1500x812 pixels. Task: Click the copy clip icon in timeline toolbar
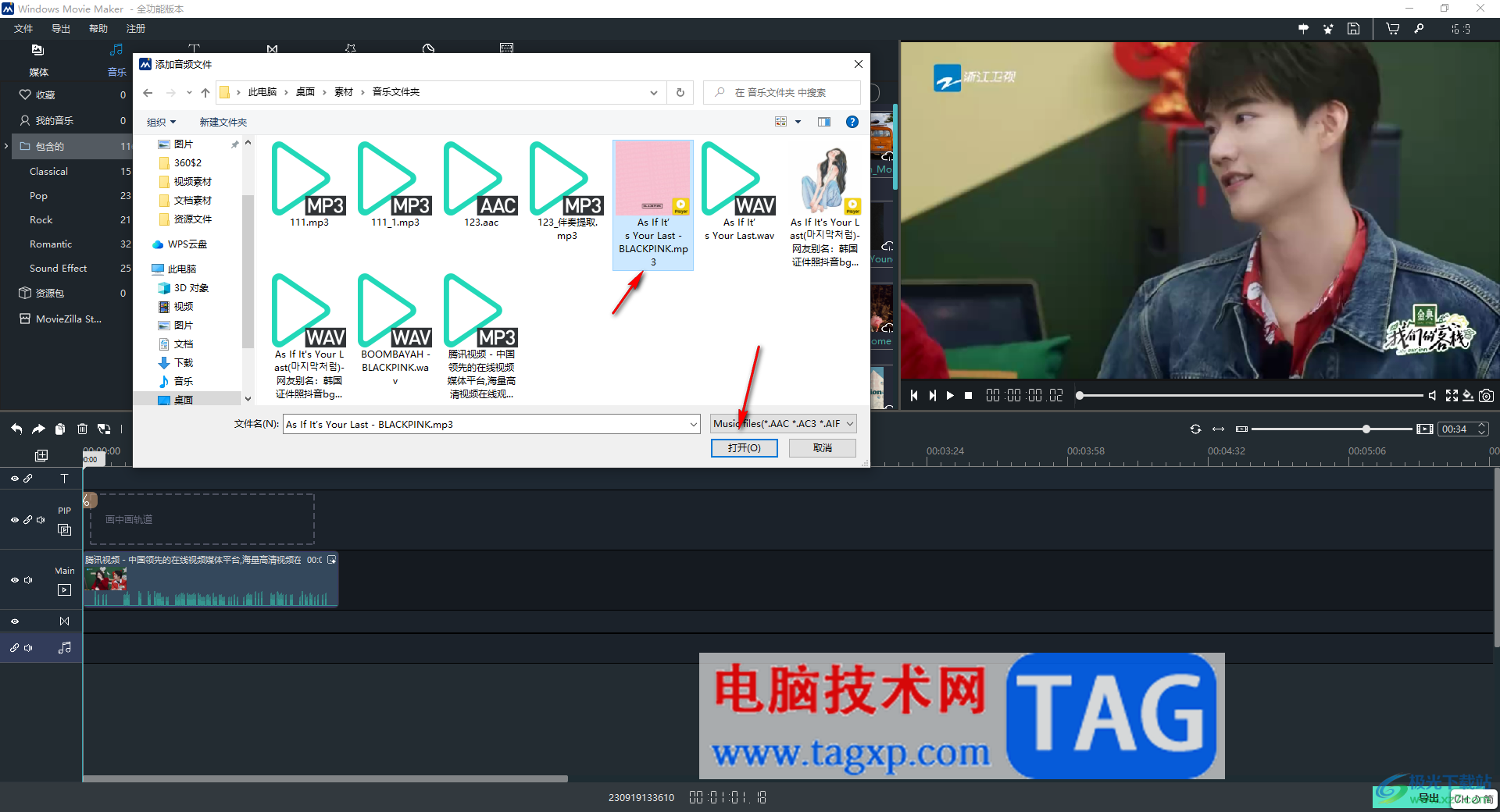60,429
